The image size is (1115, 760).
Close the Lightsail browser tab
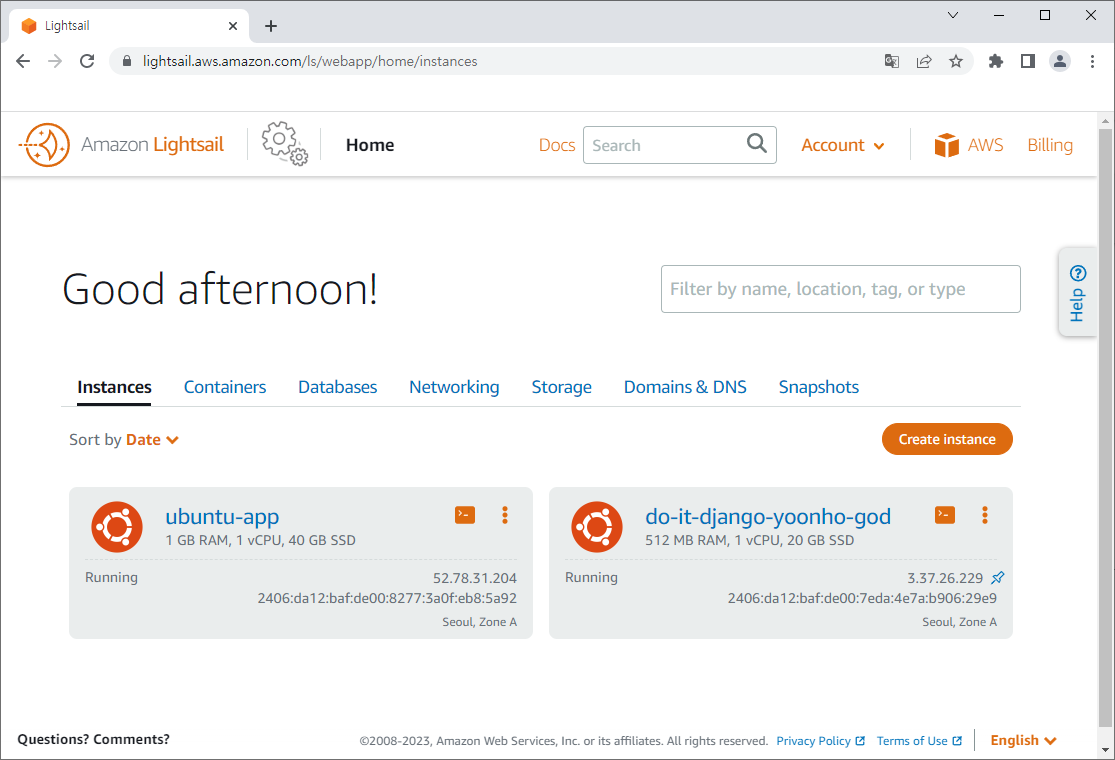(x=233, y=26)
